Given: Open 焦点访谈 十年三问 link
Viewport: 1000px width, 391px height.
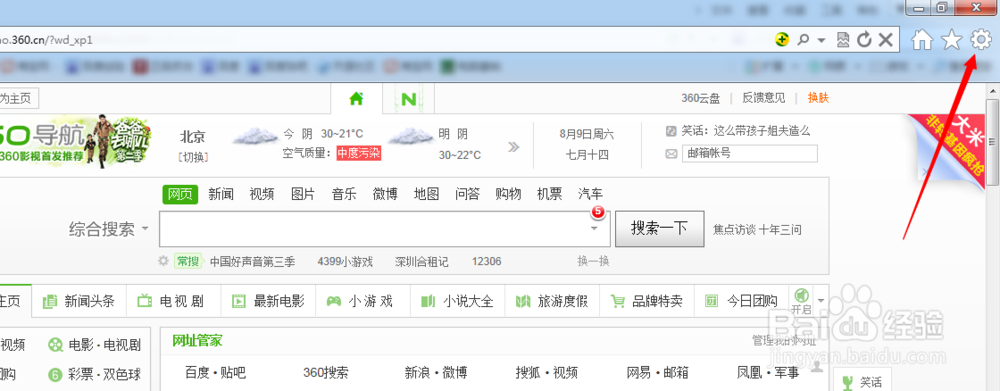Looking at the screenshot, I should click(757, 230).
